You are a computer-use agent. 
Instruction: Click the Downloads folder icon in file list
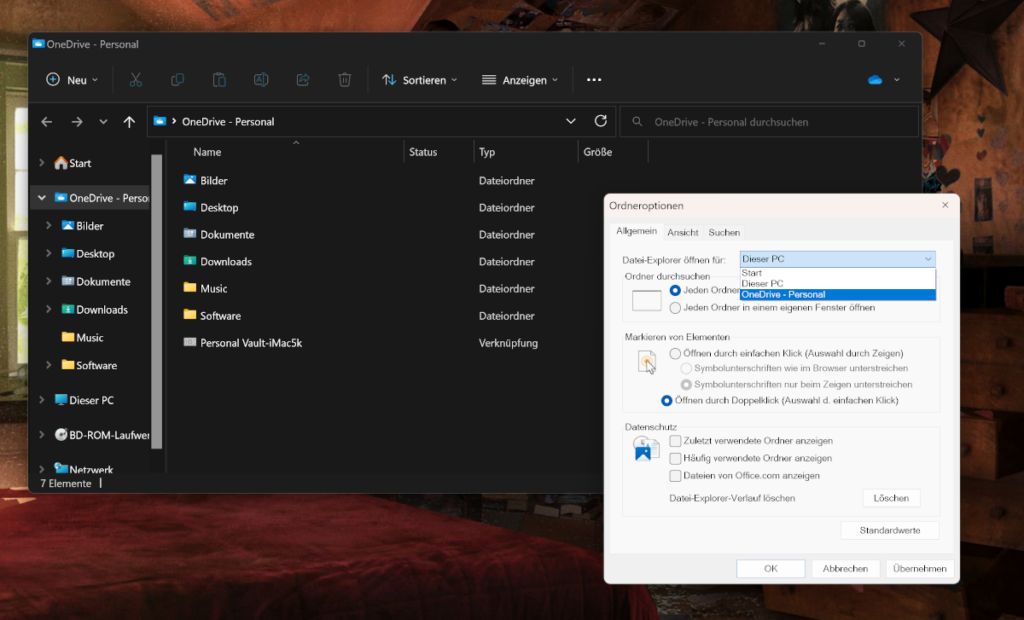click(x=189, y=261)
